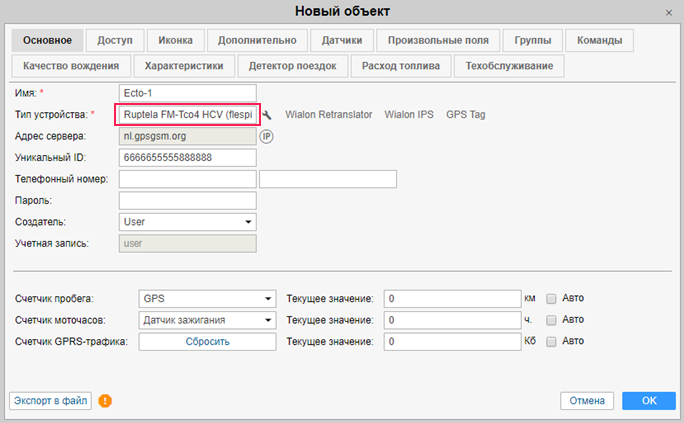Open the Счетчик пробега GPS dropdown

pyautogui.click(x=207, y=298)
